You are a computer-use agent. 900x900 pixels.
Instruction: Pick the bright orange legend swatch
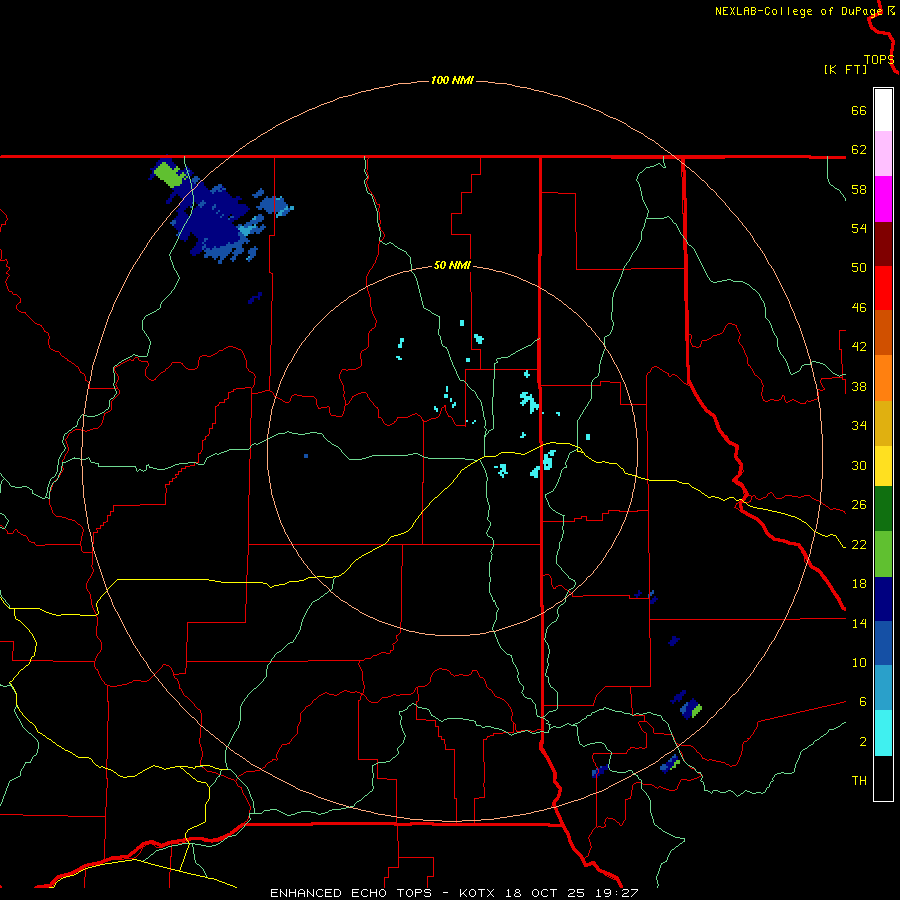click(x=883, y=378)
